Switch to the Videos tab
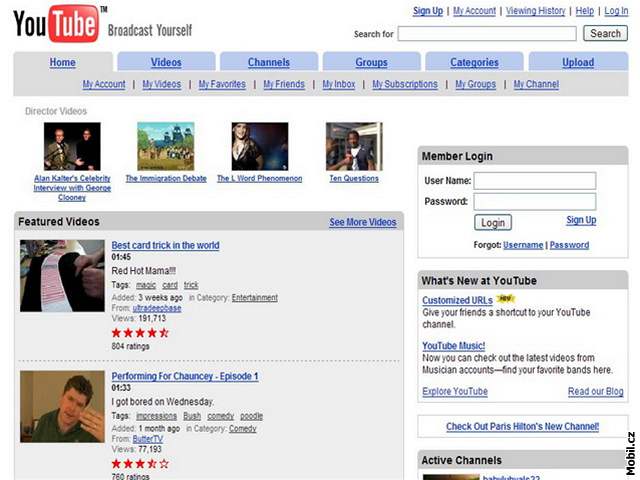This screenshot has height=480, width=640. (x=166, y=62)
